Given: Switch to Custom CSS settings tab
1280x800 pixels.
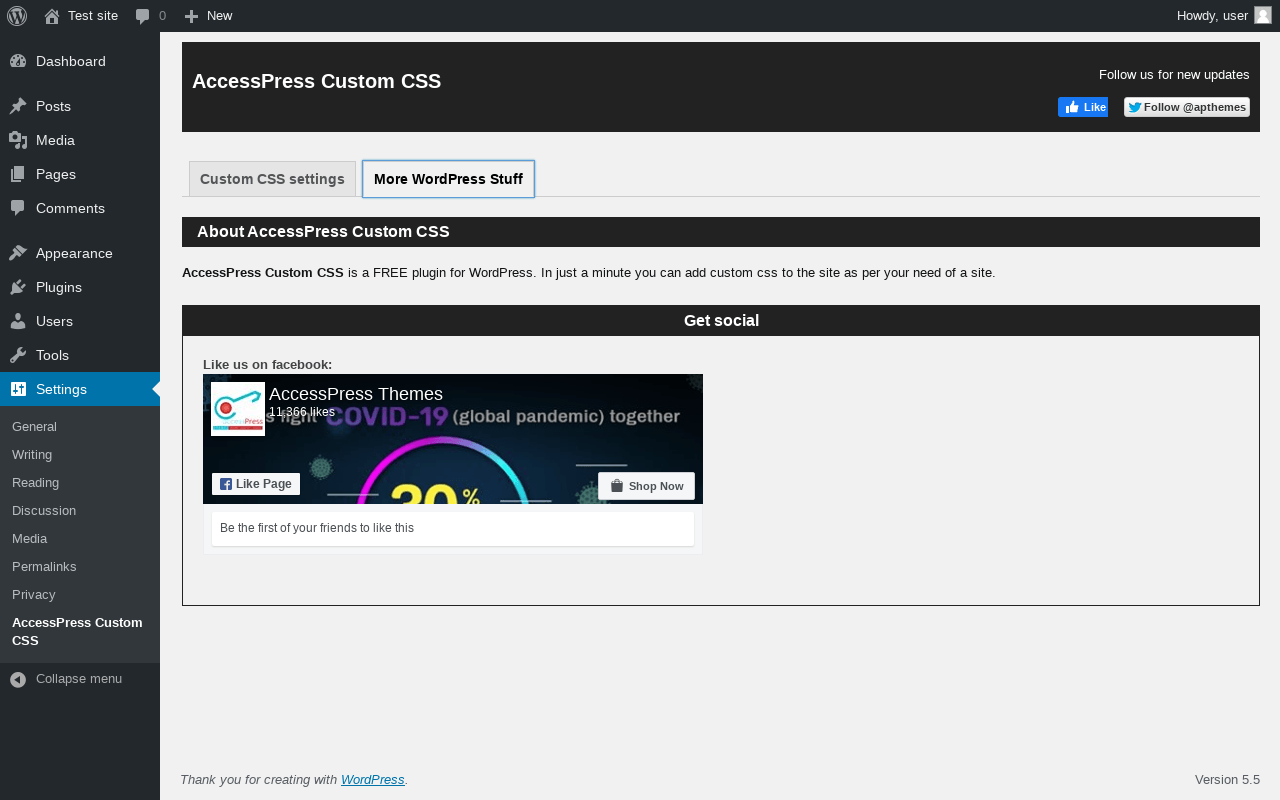Looking at the screenshot, I should [272, 179].
